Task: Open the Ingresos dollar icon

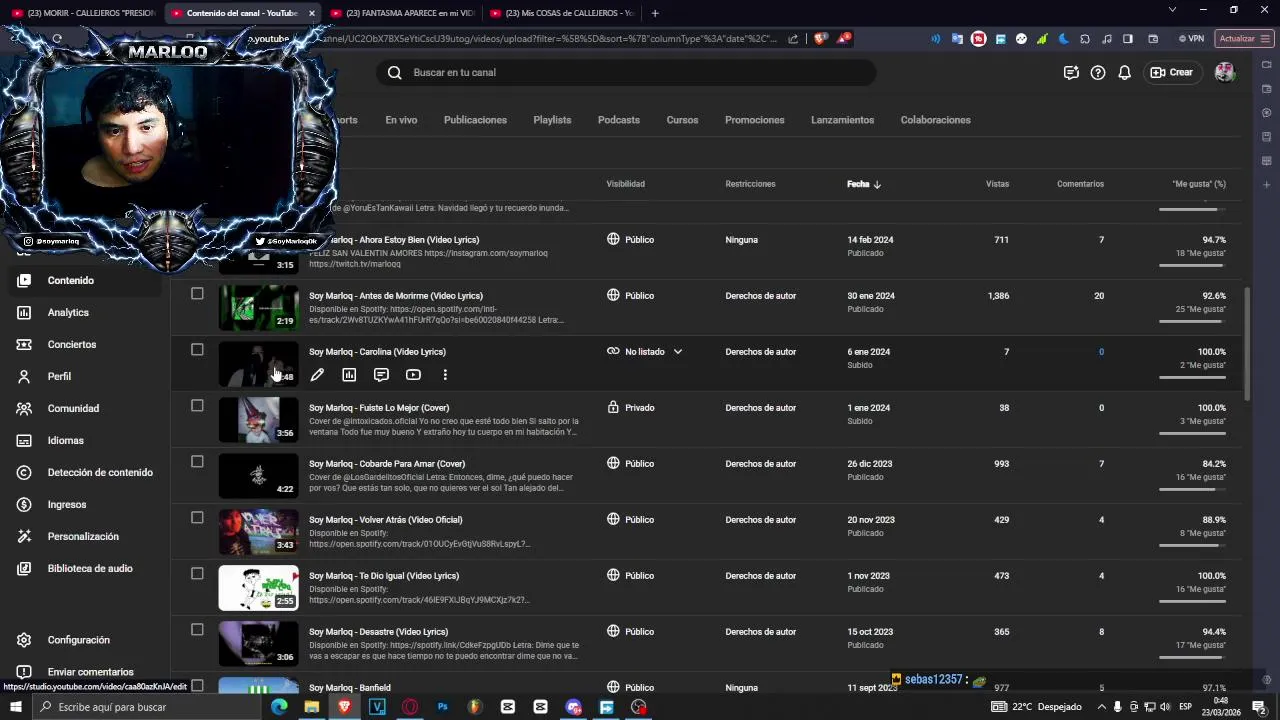Action: (x=24, y=504)
